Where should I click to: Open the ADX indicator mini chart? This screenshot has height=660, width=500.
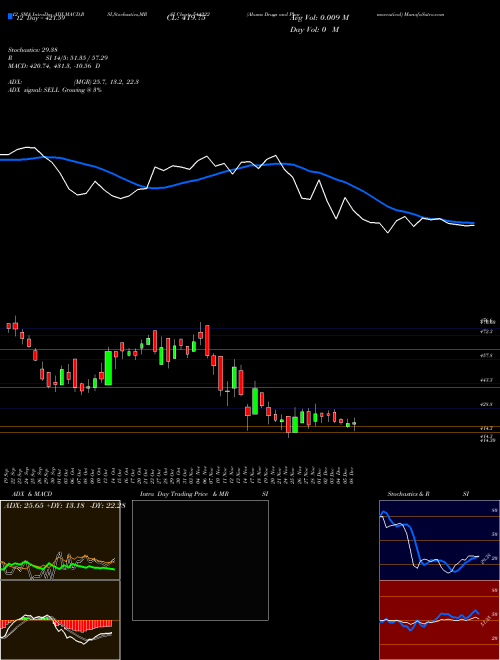coord(60,540)
